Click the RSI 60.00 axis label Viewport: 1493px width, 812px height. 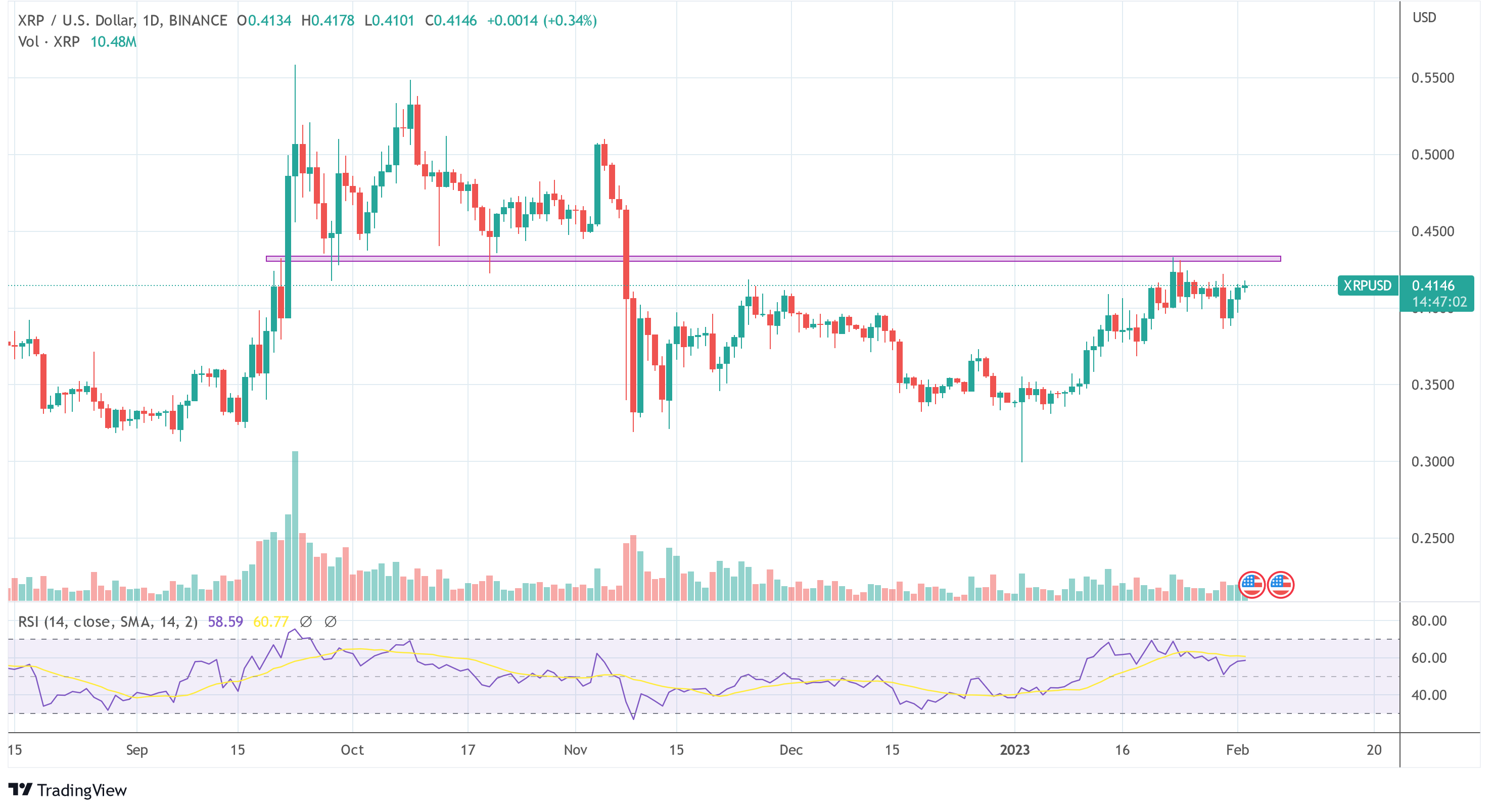tap(1429, 658)
